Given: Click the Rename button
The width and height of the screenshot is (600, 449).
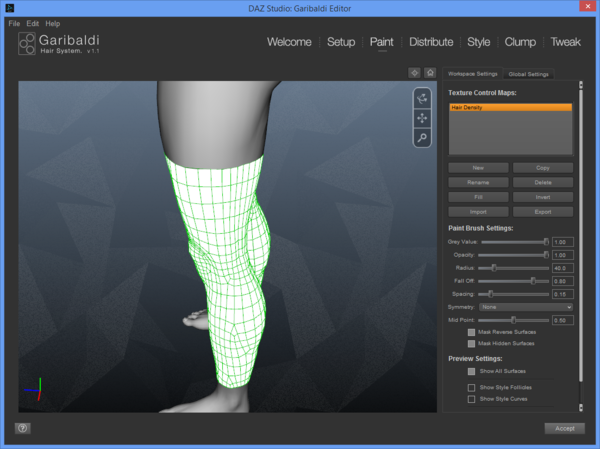Looking at the screenshot, I should pos(478,182).
